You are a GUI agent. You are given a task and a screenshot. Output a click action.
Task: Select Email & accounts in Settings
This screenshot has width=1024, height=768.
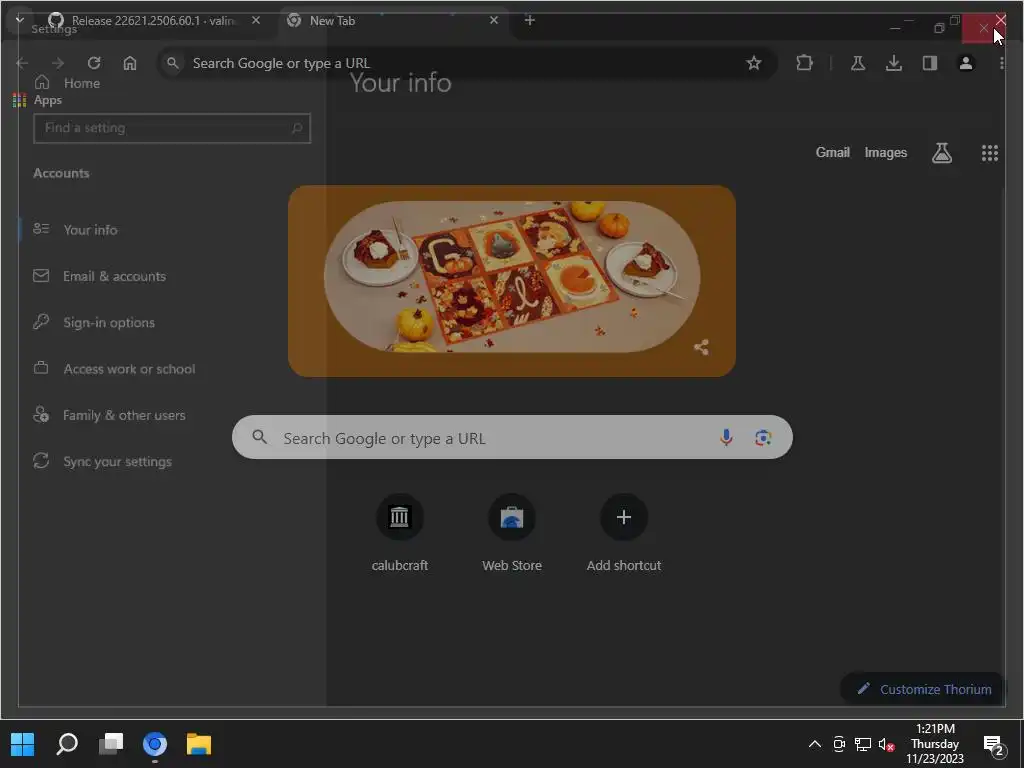pos(114,276)
